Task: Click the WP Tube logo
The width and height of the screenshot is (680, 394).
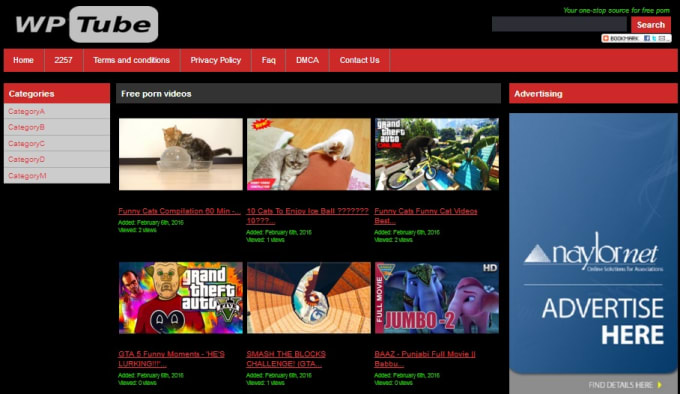Action: point(87,24)
